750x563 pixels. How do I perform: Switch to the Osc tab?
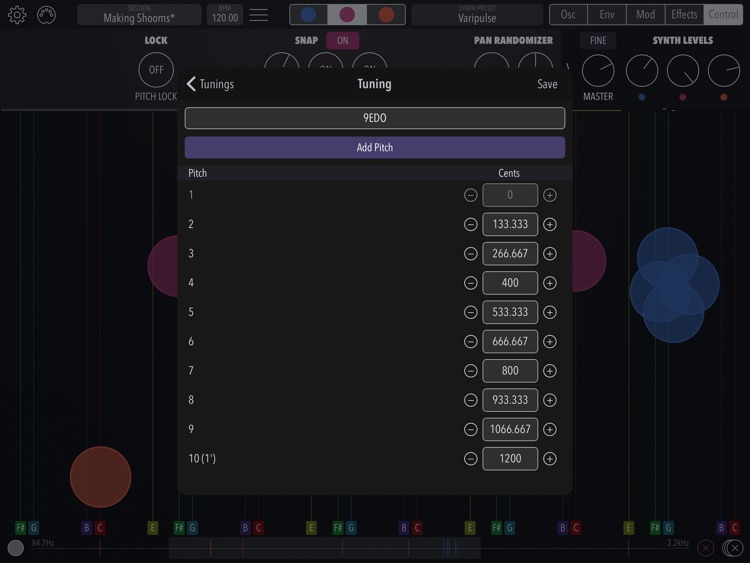click(x=568, y=15)
